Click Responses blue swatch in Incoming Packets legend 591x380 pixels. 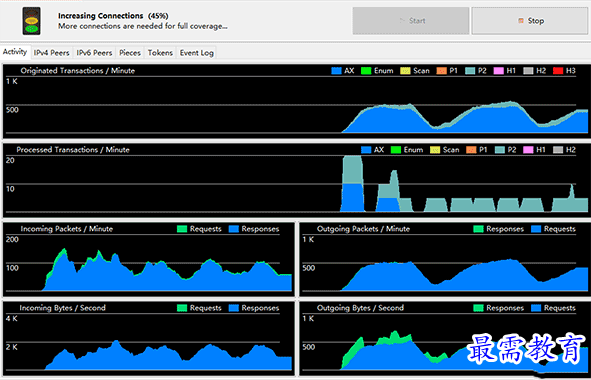click(x=234, y=229)
